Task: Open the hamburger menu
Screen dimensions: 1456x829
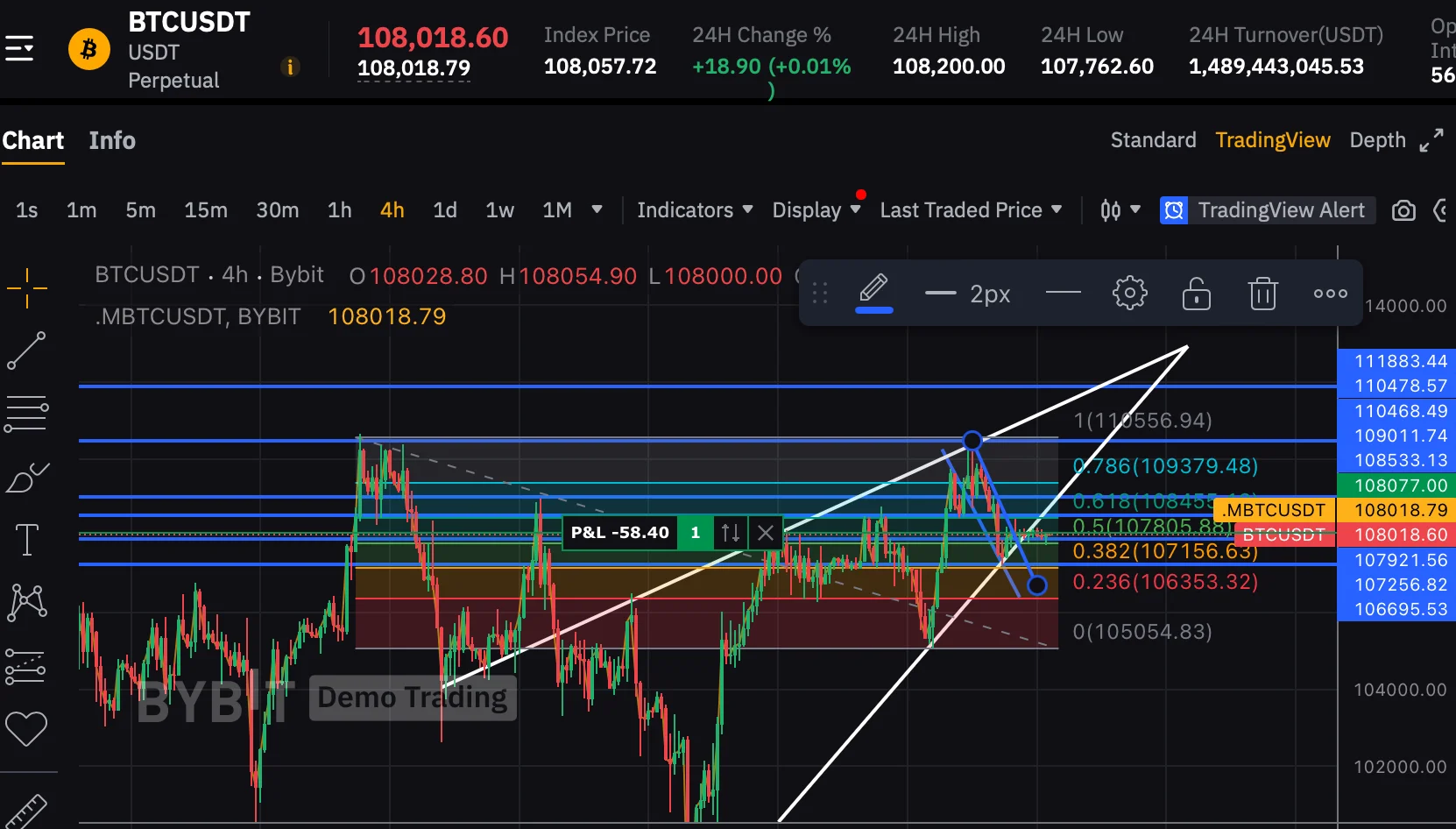Action: [x=19, y=48]
